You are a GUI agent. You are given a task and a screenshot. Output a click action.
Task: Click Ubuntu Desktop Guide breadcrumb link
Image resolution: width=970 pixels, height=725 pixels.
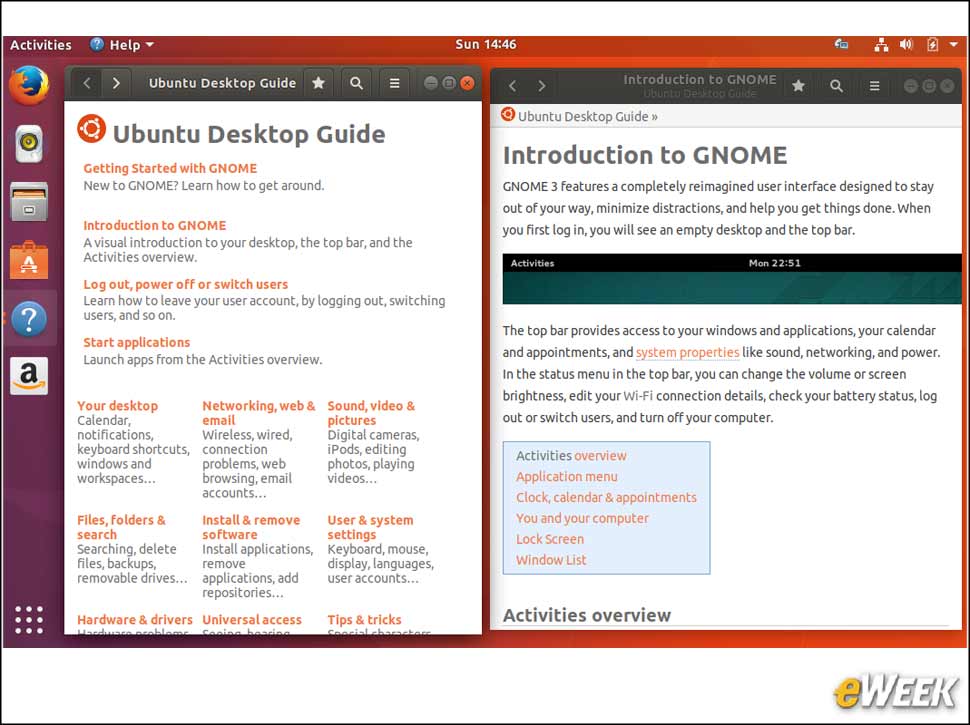point(583,116)
